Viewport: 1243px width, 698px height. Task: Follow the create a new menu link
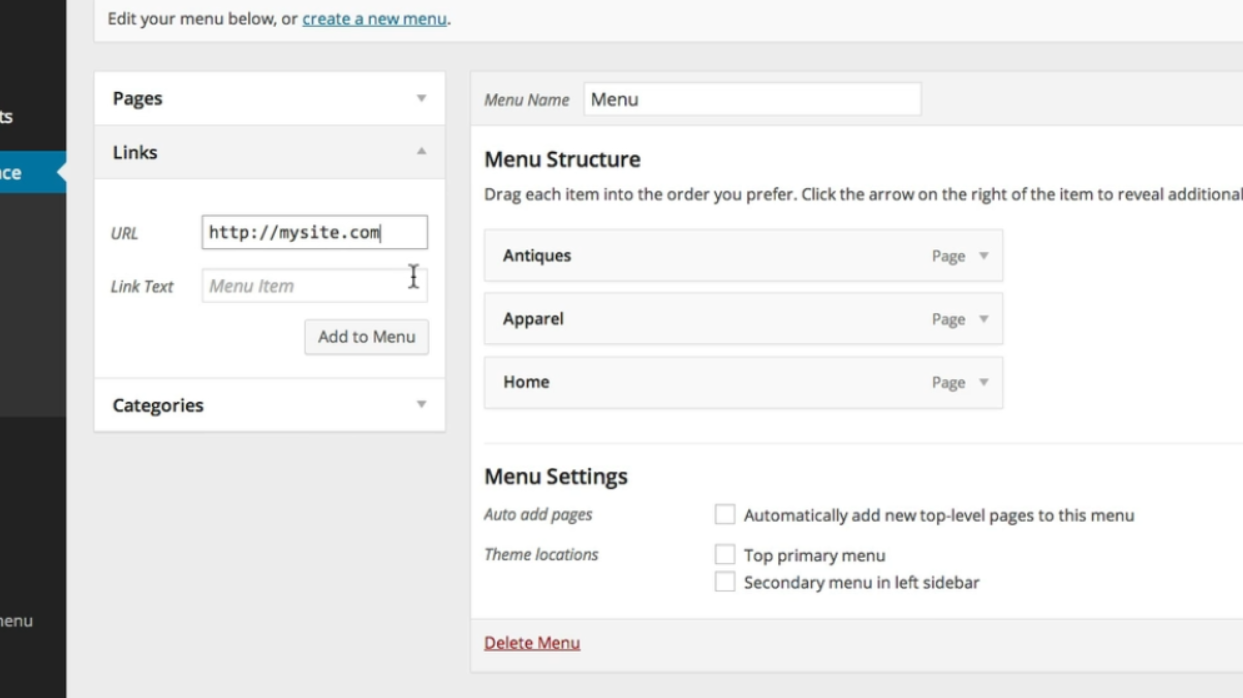point(374,18)
